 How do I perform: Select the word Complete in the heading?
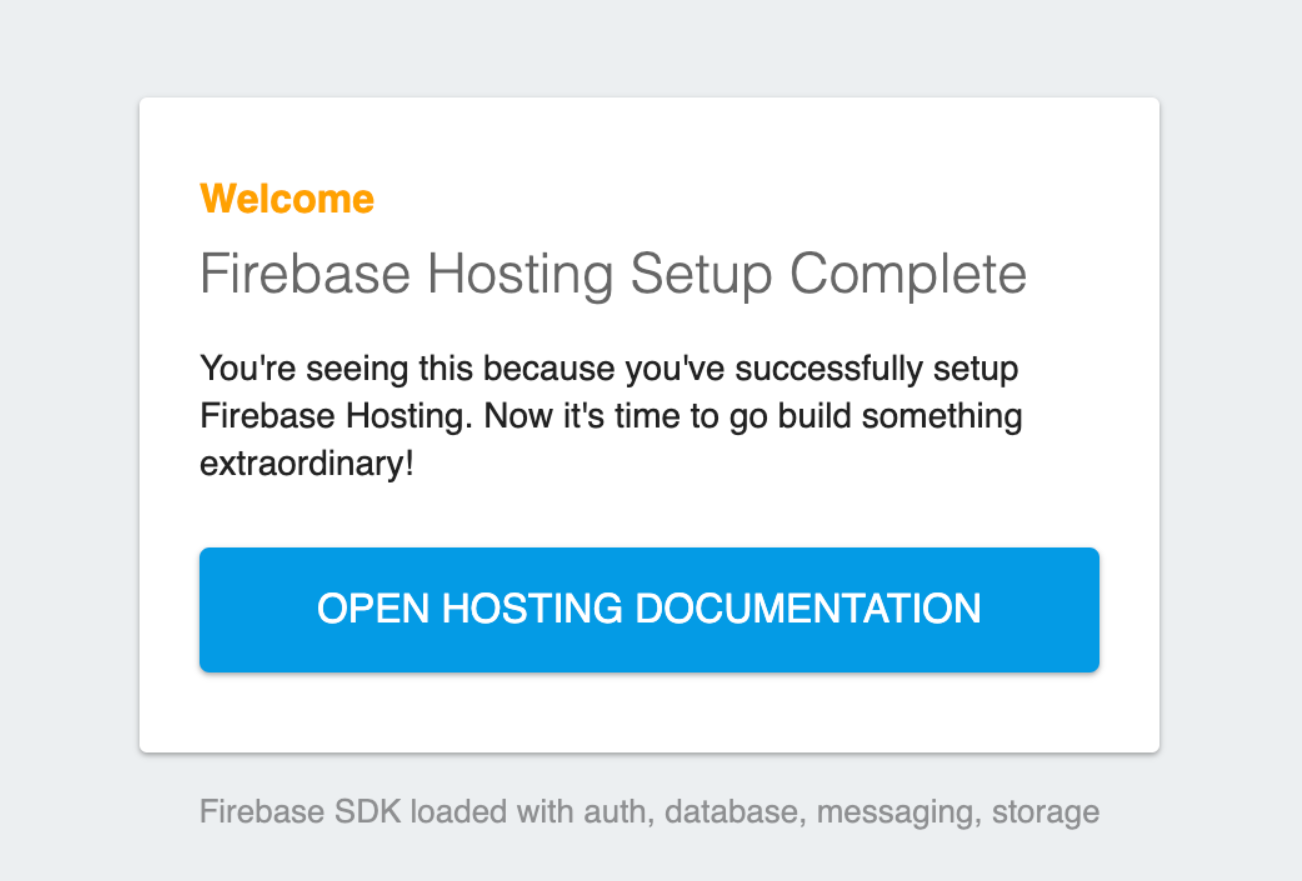coord(917,273)
